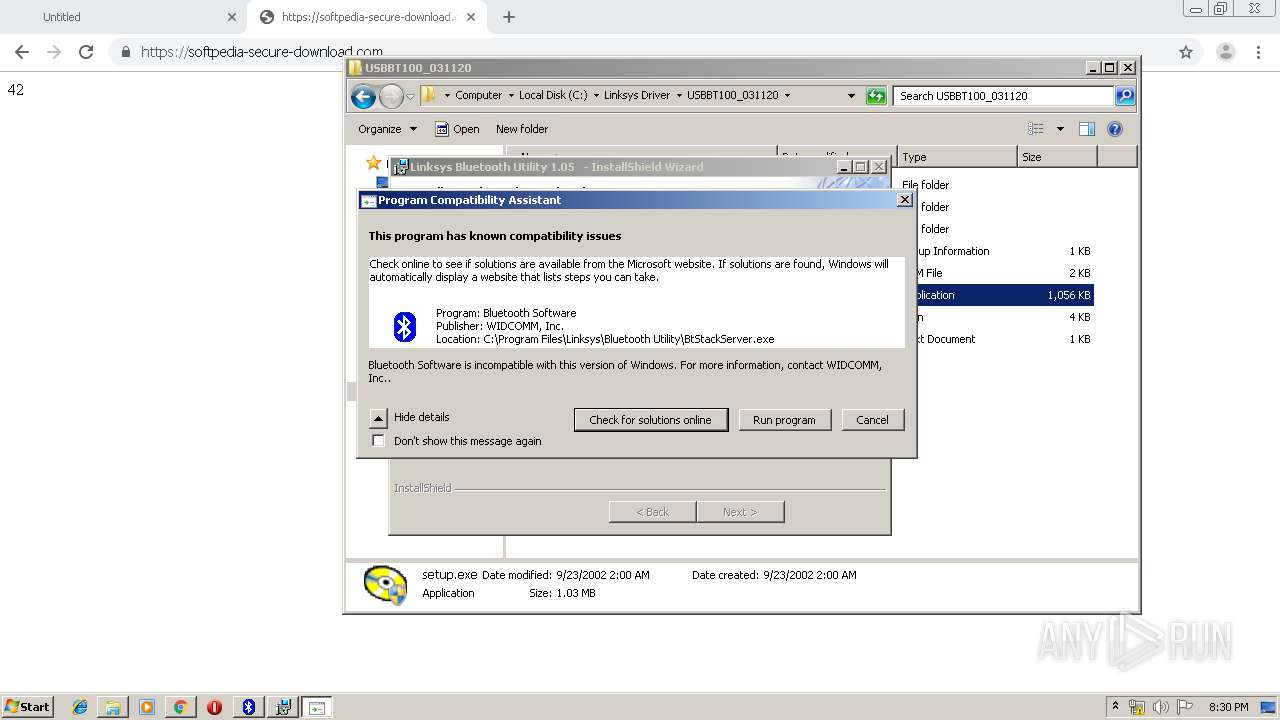
Task: Click Action Center flag tray icon
Action: point(1185,707)
